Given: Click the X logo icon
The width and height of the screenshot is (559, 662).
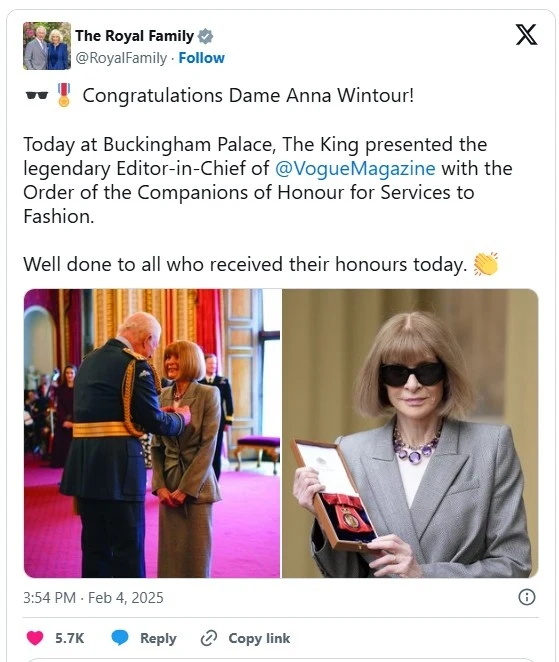Looking at the screenshot, I should (526, 35).
